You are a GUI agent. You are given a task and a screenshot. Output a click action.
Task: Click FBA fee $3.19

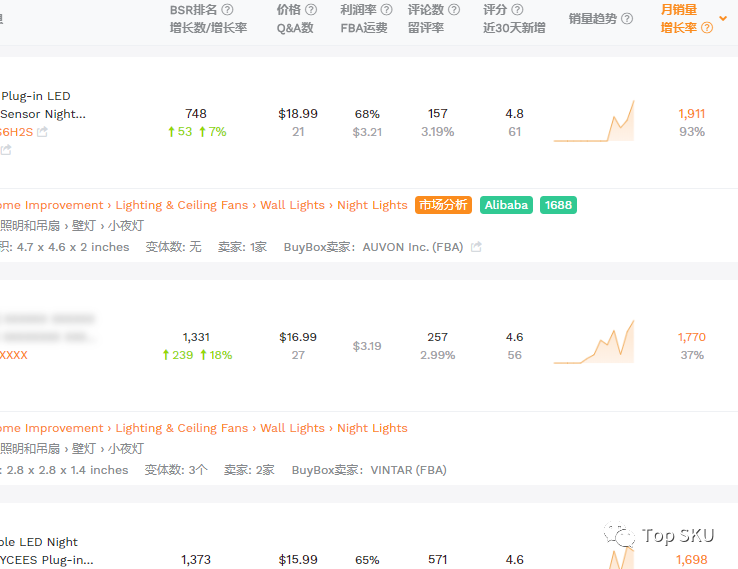(x=367, y=346)
